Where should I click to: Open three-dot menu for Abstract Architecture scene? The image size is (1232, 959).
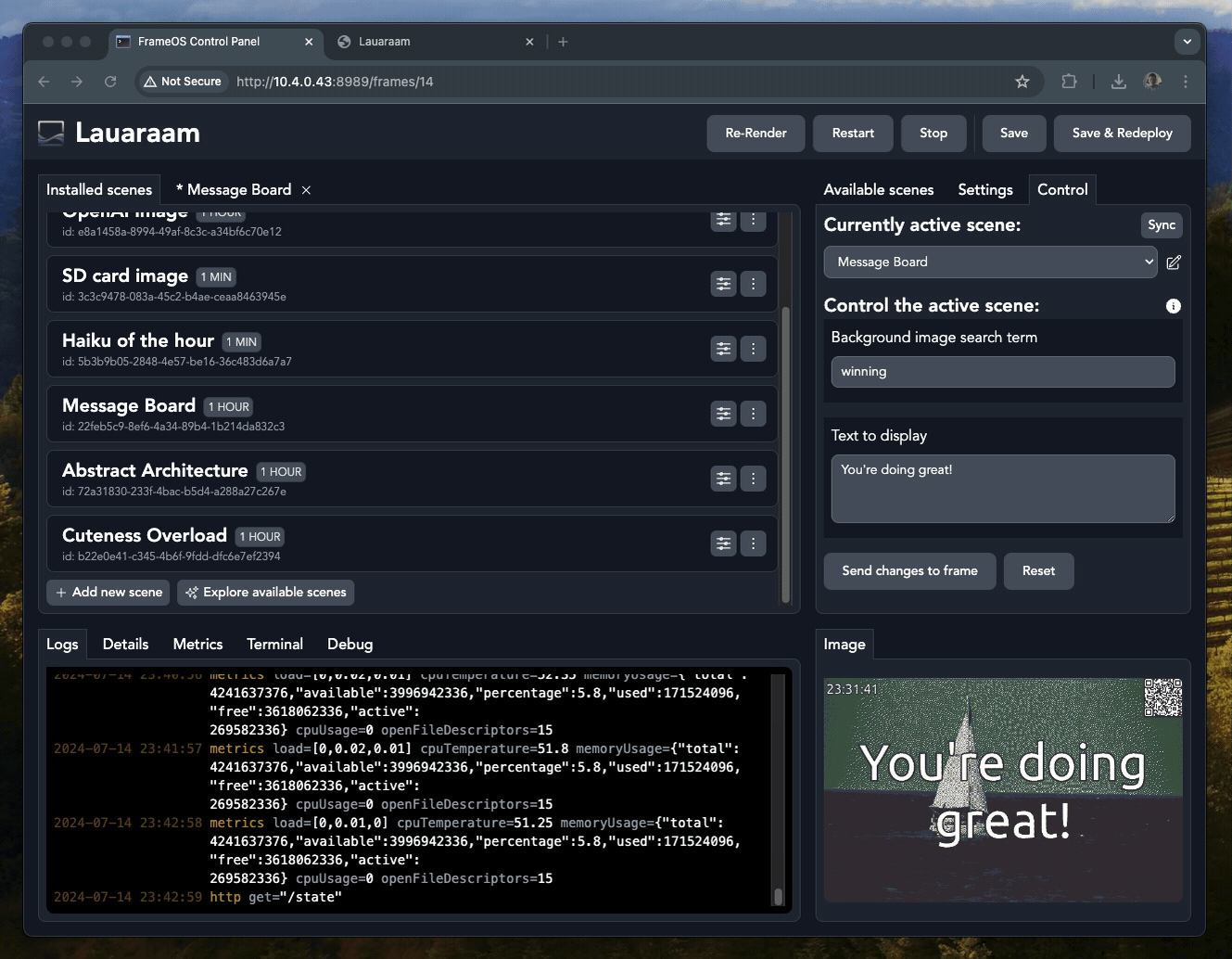point(753,479)
